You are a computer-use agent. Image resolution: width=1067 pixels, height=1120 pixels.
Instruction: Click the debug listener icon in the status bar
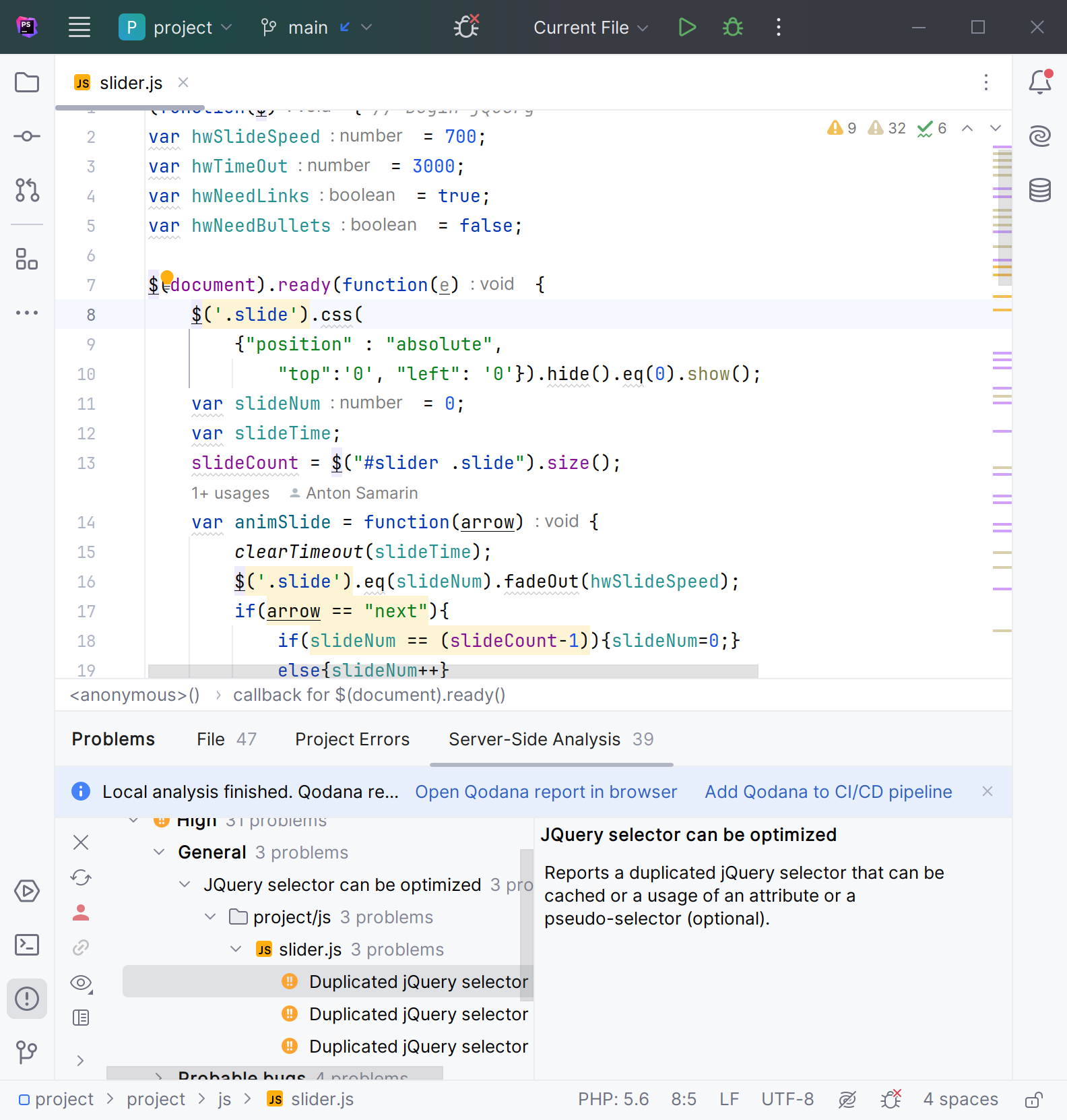891,1099
